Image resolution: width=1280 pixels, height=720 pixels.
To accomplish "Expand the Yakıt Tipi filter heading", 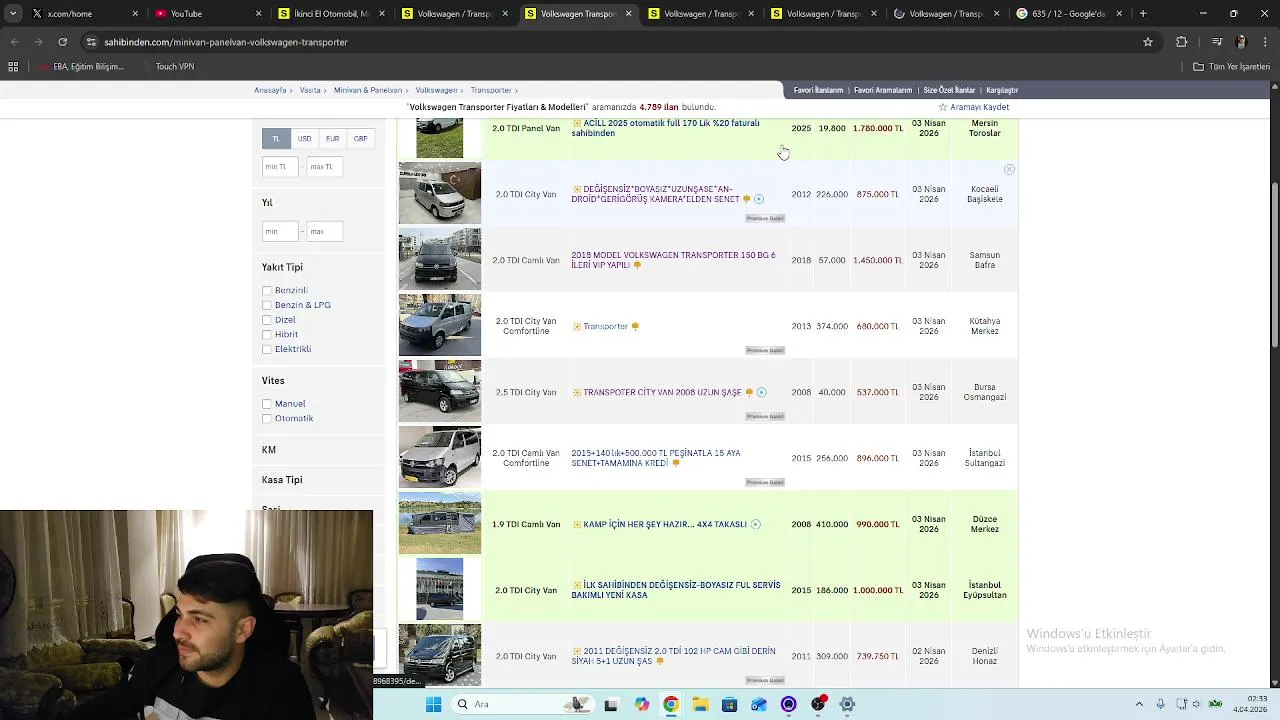I will click(x=282, y=267).
